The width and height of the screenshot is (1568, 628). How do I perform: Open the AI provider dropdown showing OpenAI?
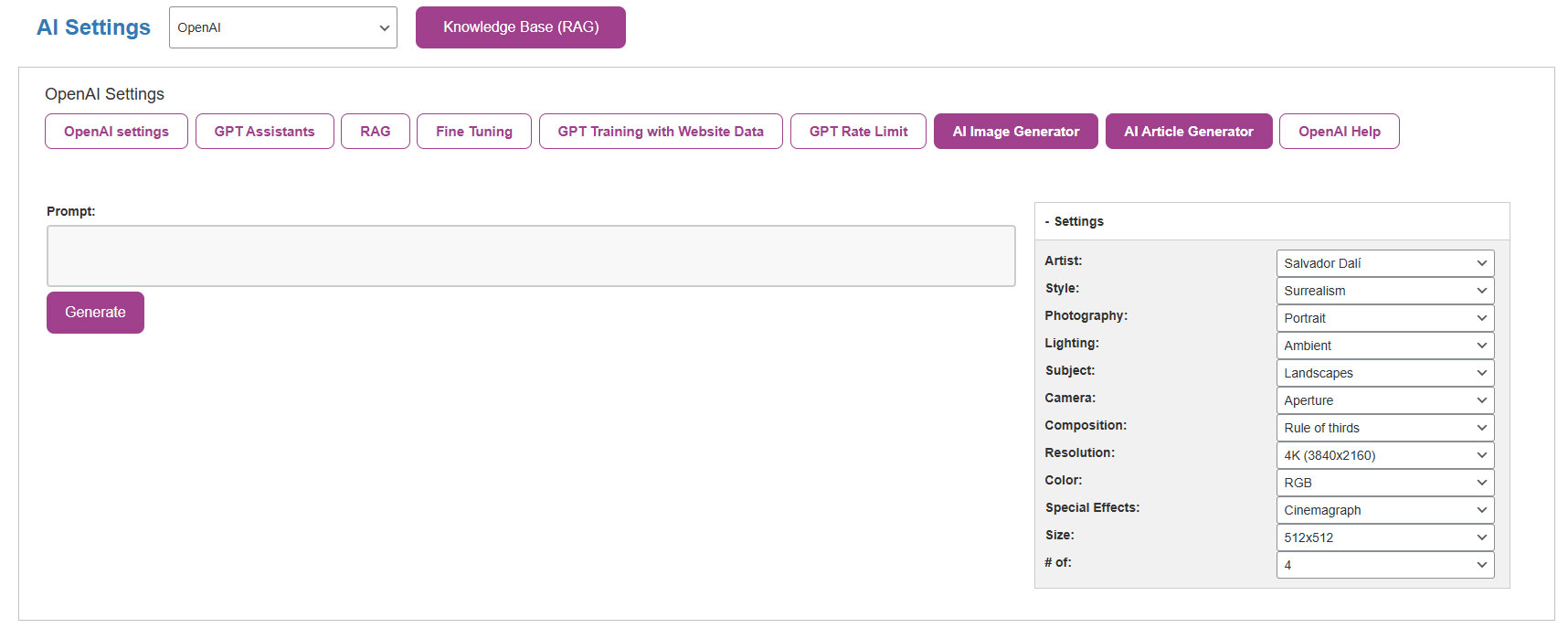click(x=282, y=27)
